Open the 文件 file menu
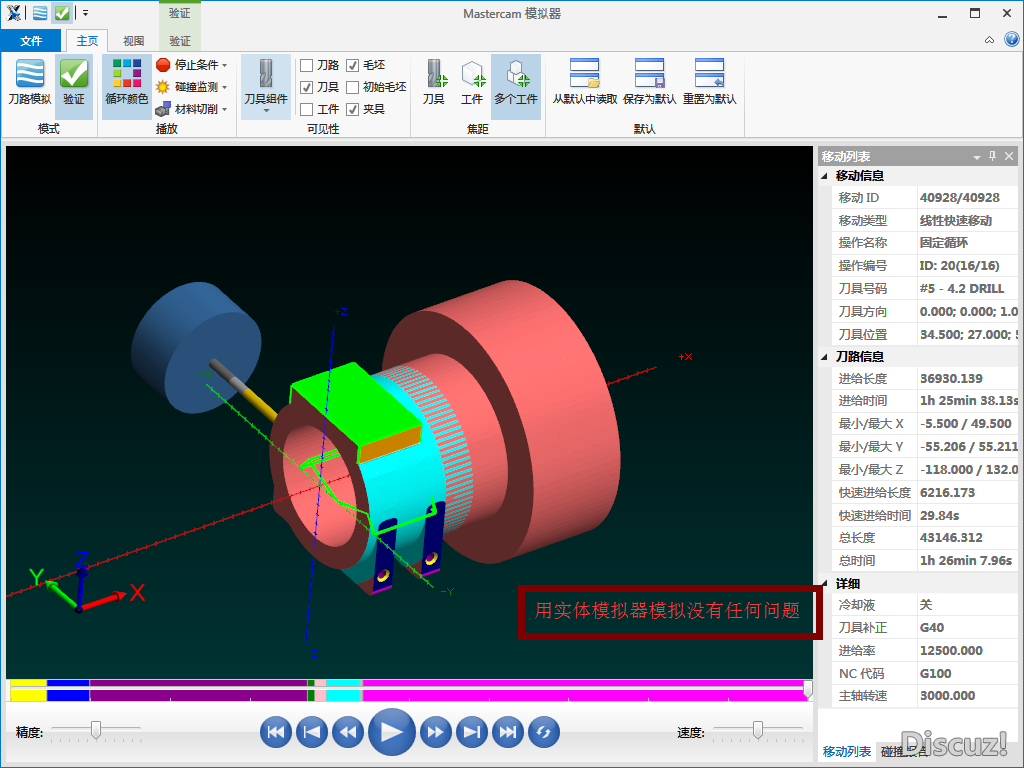Screen dimensions: 1024x768 coord(31,40)
